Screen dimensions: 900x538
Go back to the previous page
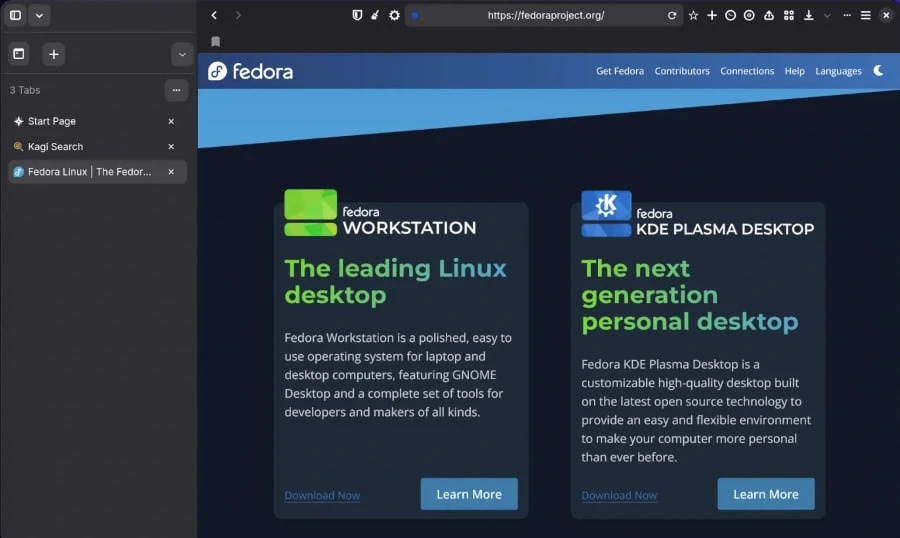click(214, 16)
